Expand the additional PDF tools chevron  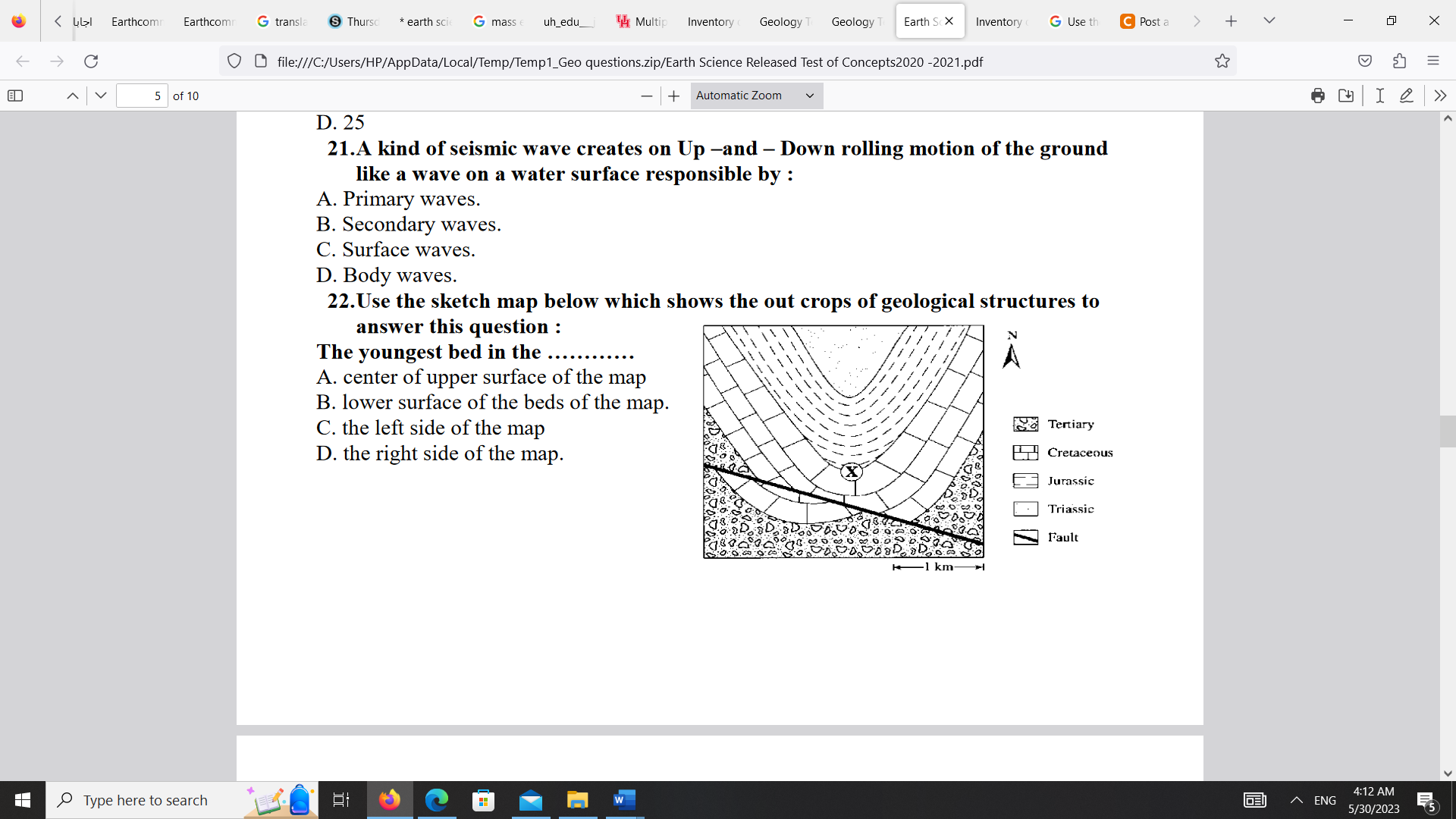[x=1440, y=96]
